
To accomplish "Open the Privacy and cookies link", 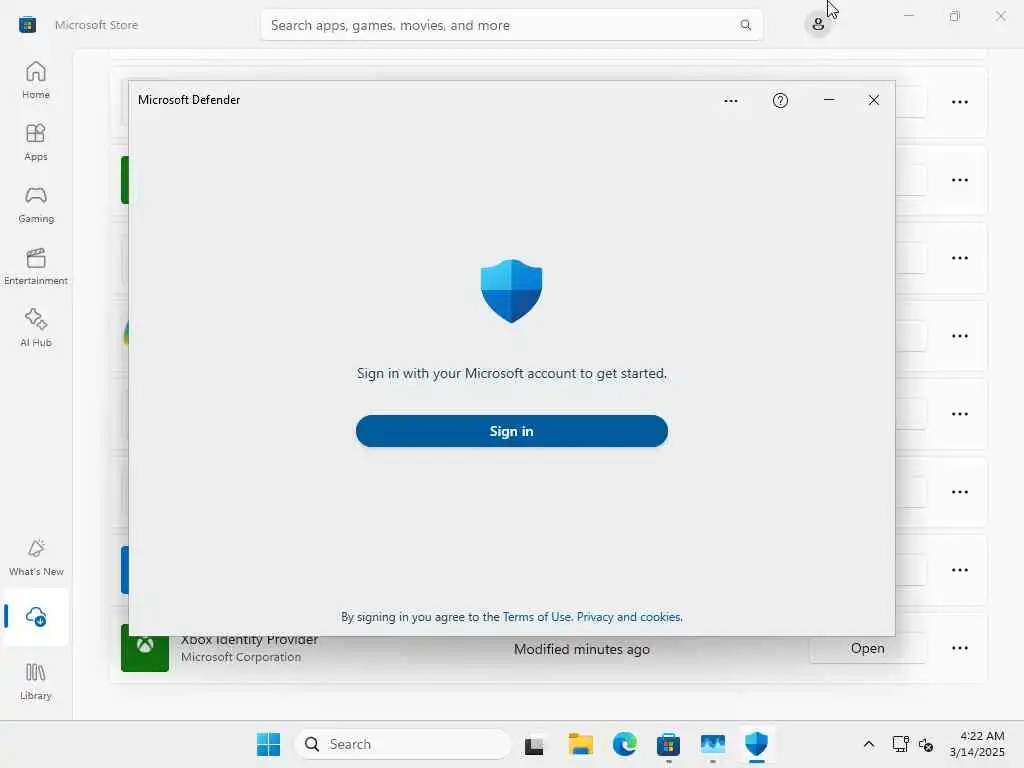I will [x=629, y=617].
